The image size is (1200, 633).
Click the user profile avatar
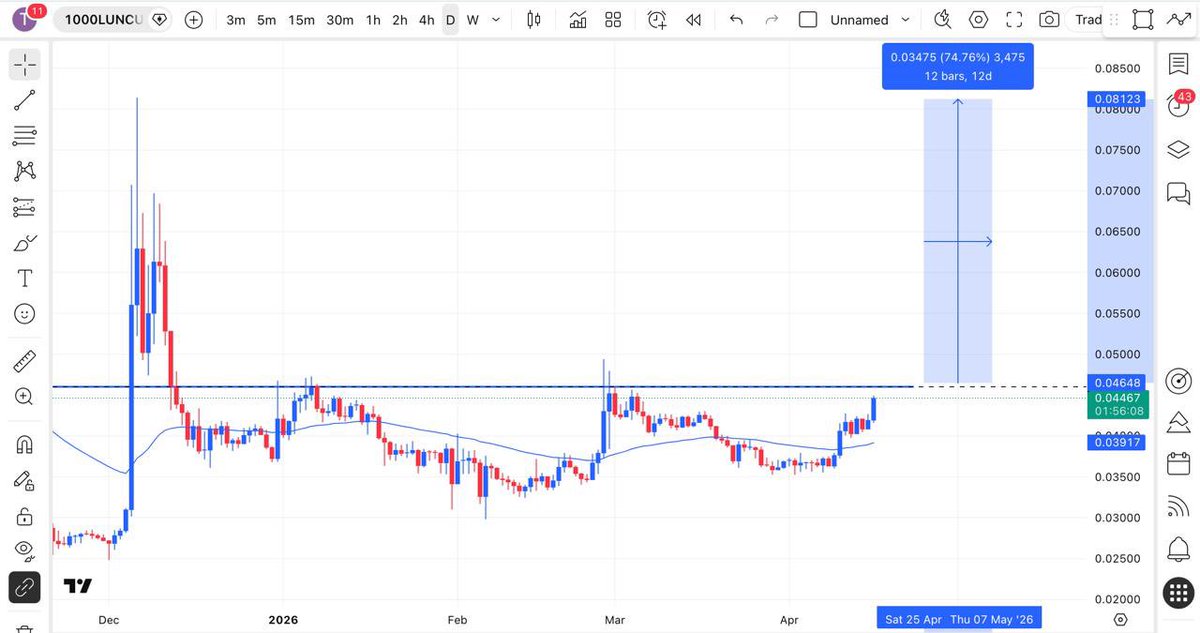click(25, 19)
